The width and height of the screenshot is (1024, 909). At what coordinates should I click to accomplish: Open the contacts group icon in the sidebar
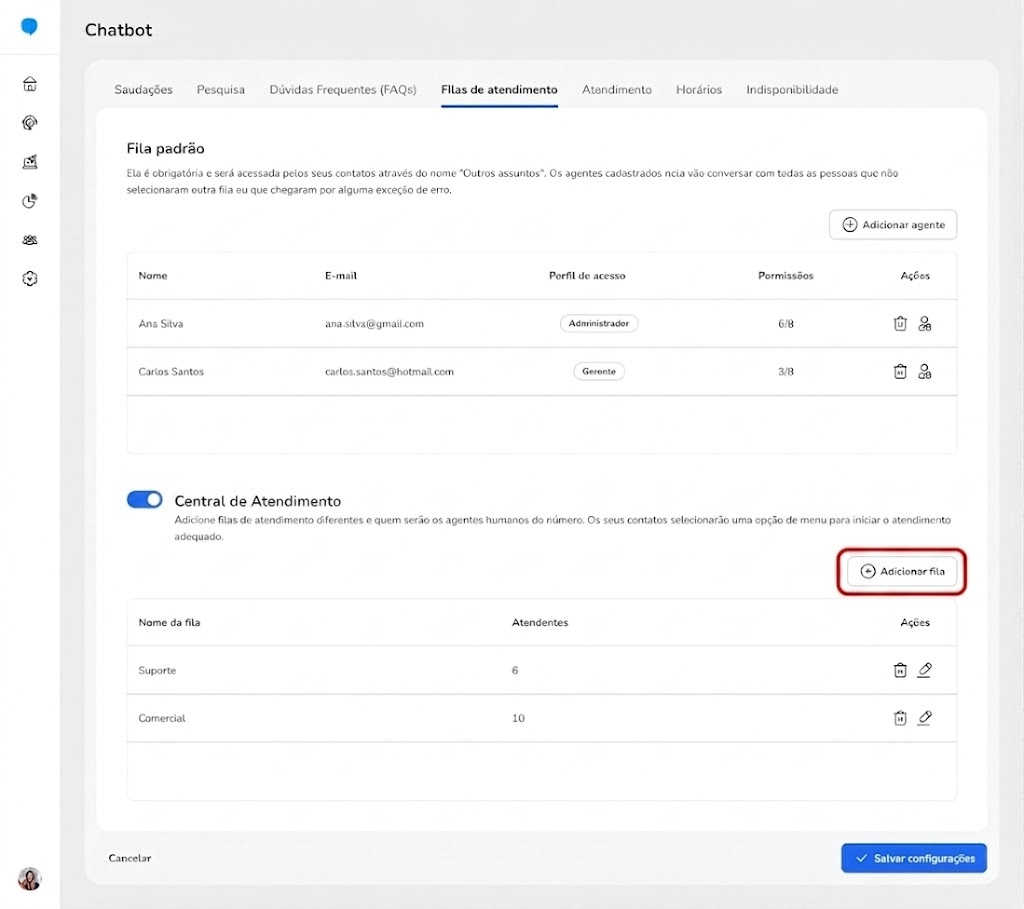(x=29, y=240)
